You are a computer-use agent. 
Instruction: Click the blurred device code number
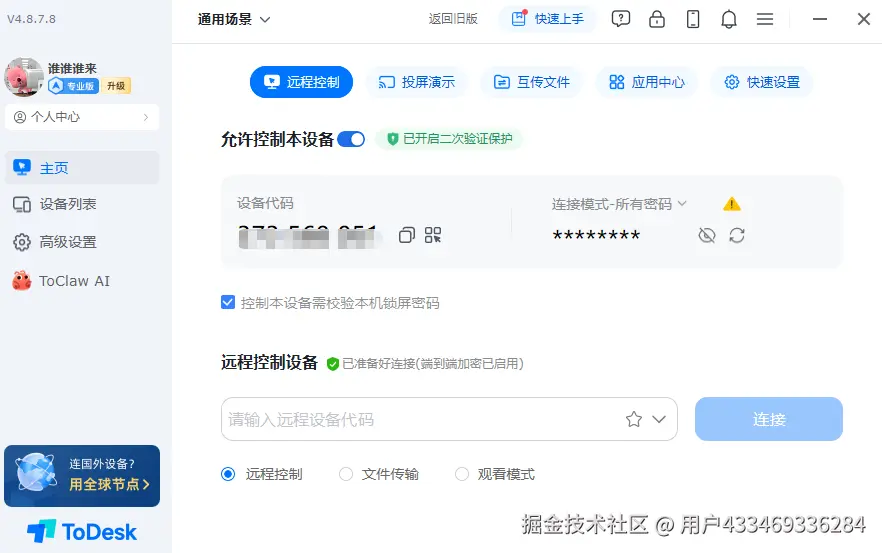308,235
